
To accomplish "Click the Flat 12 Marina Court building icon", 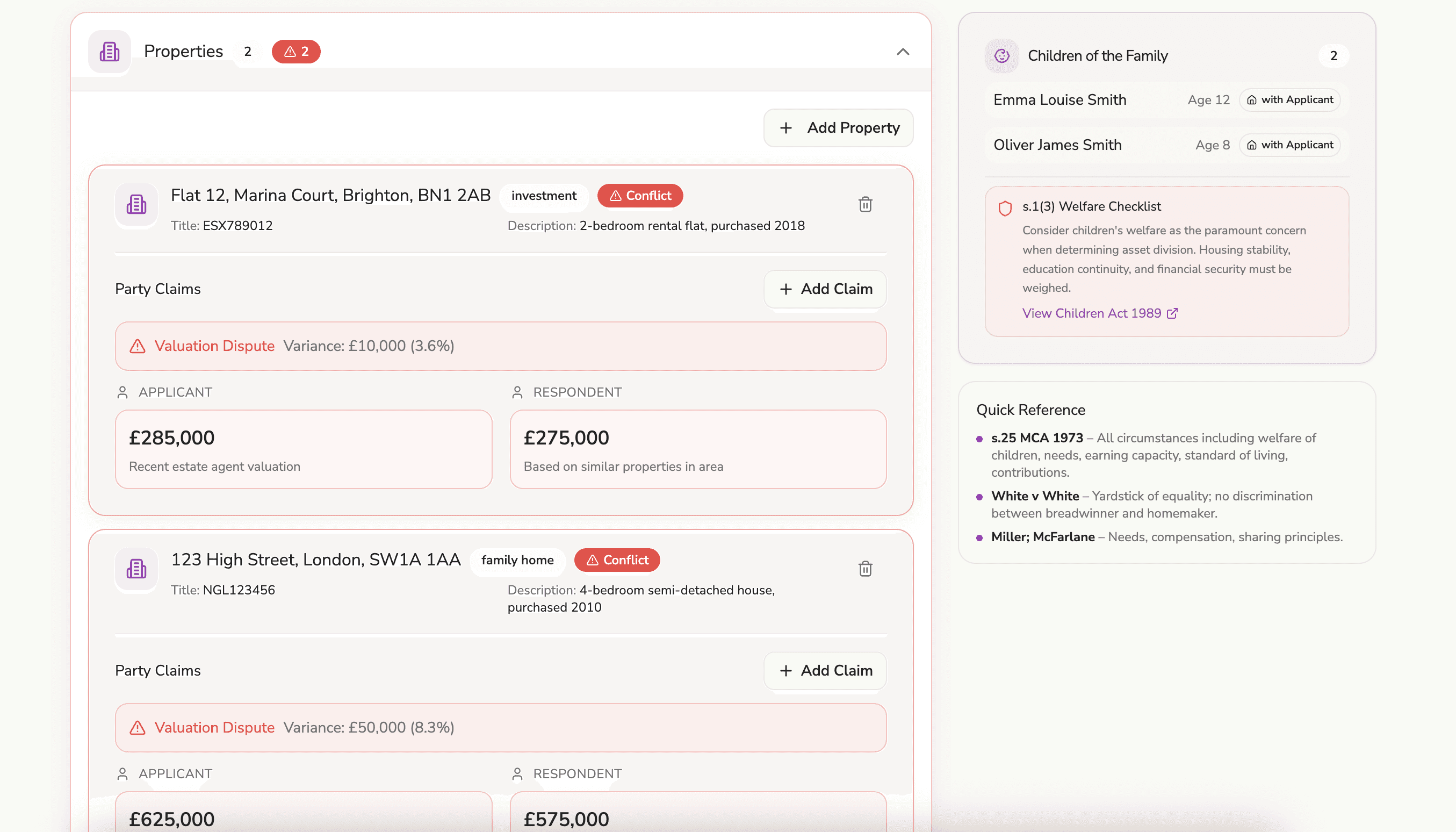I will tap(136, 205).
